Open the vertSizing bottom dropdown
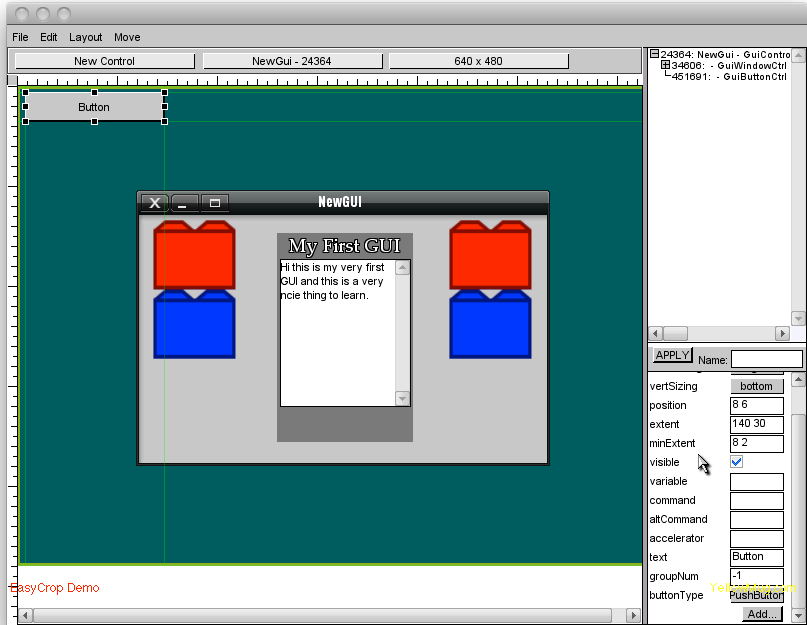Viewport: 807px width, 625px height. [x=756, y=386]
